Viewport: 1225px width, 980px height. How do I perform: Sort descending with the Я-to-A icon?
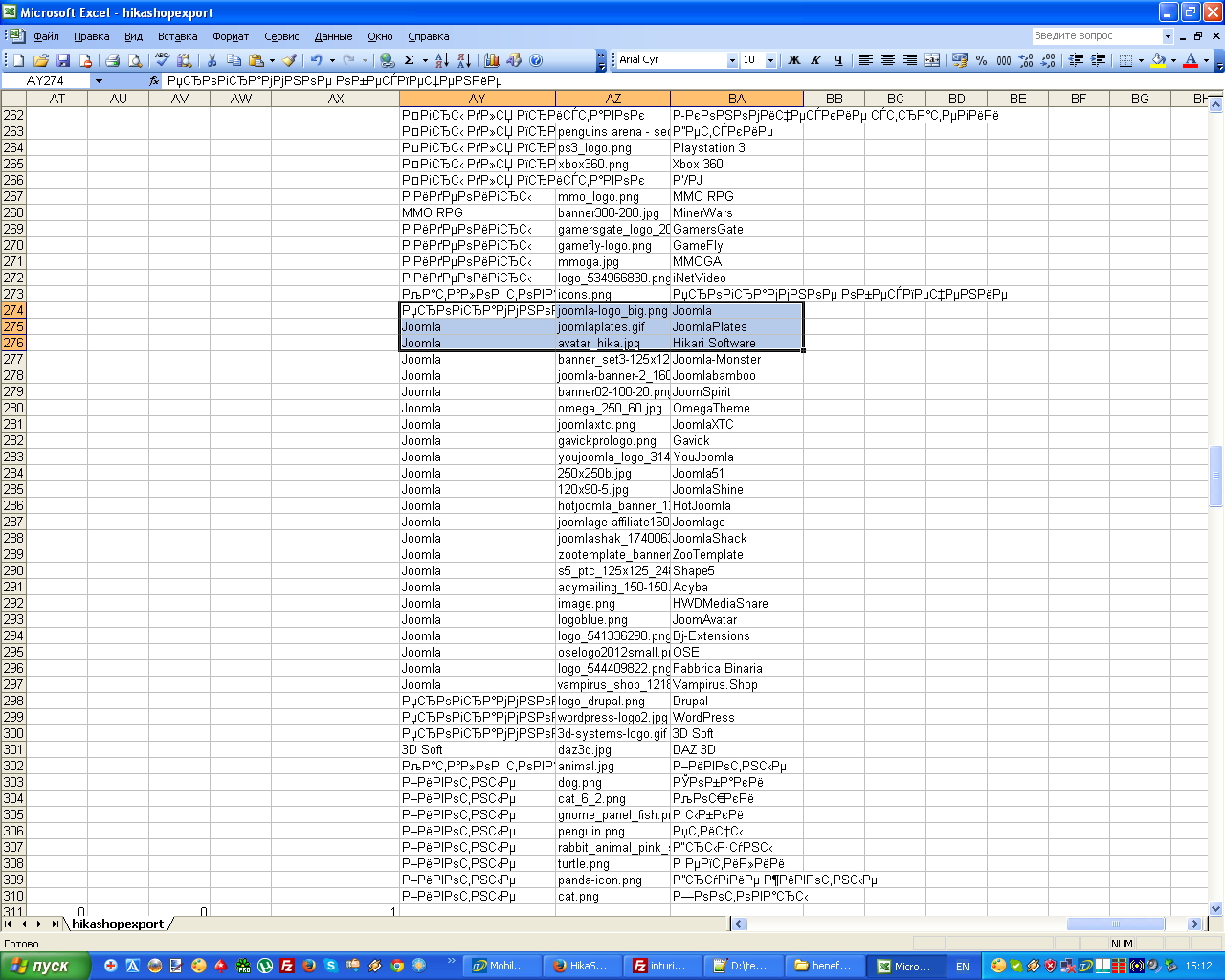pyautogui.click(x=463, y=60)
